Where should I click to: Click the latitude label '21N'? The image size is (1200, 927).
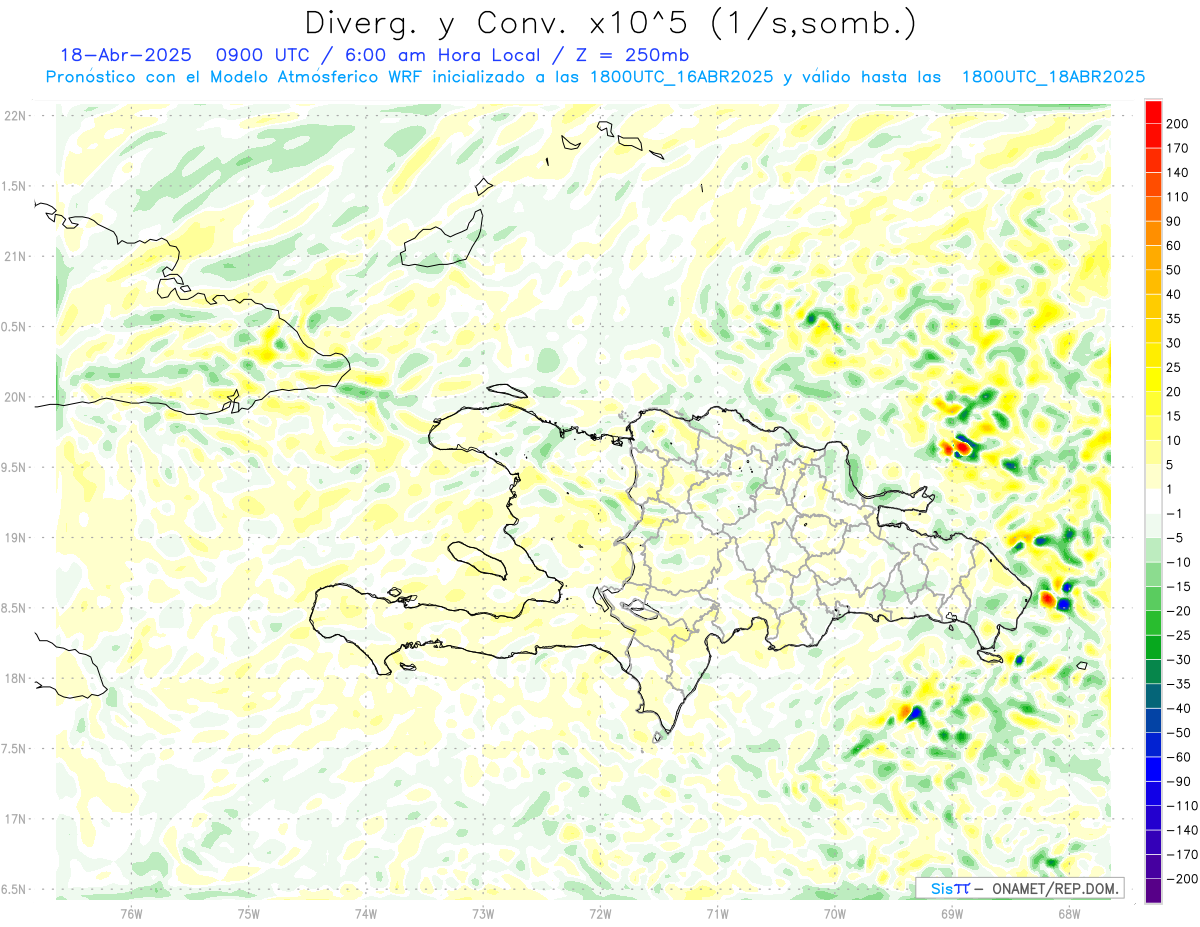[x=16, y=256]
